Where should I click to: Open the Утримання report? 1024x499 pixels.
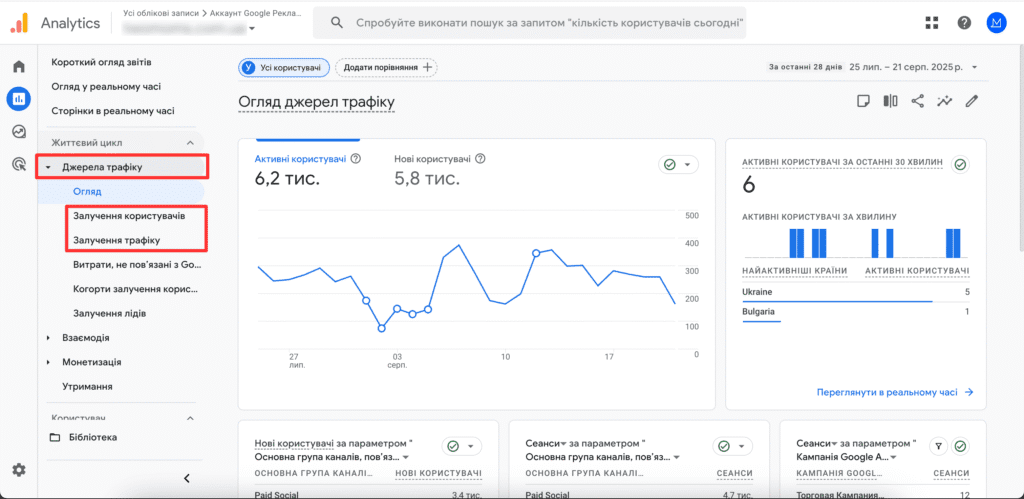click(x=87, y=387)
